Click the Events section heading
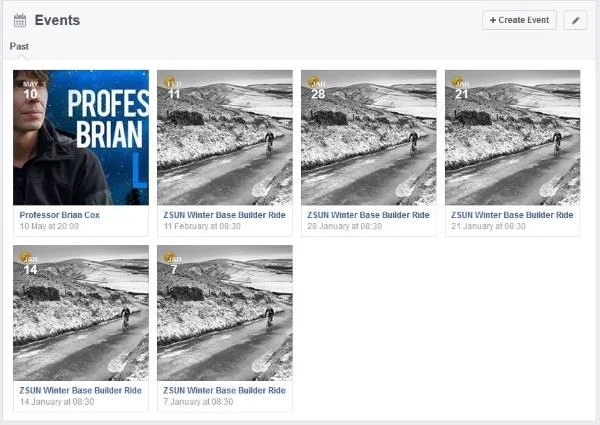600x425 pixels. click(57, 20)
